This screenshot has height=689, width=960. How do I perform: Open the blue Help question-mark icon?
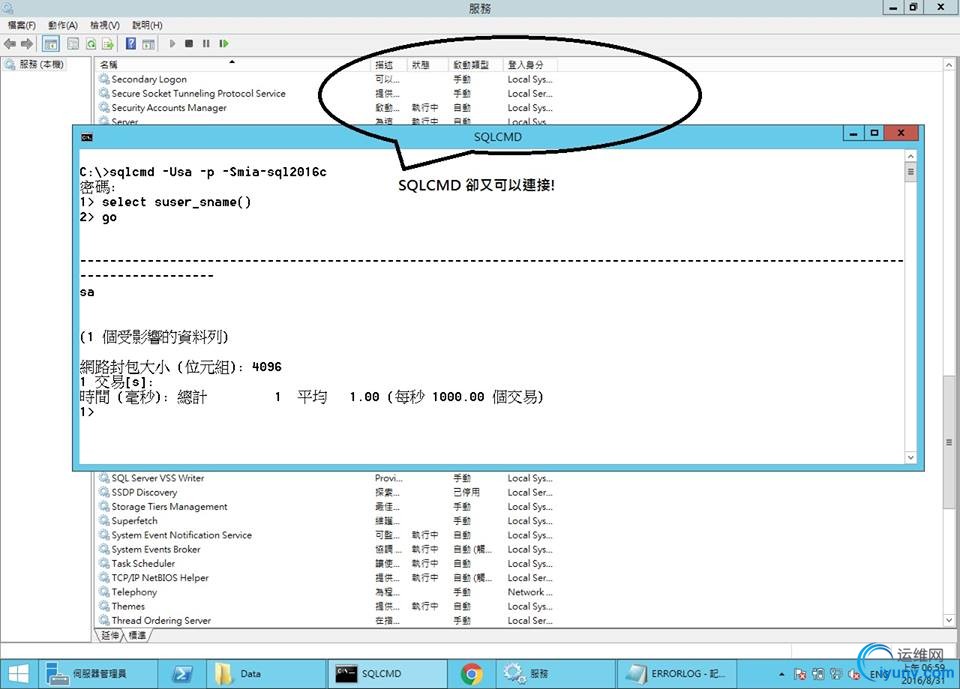pyautogui.click(x=130, y=43)
